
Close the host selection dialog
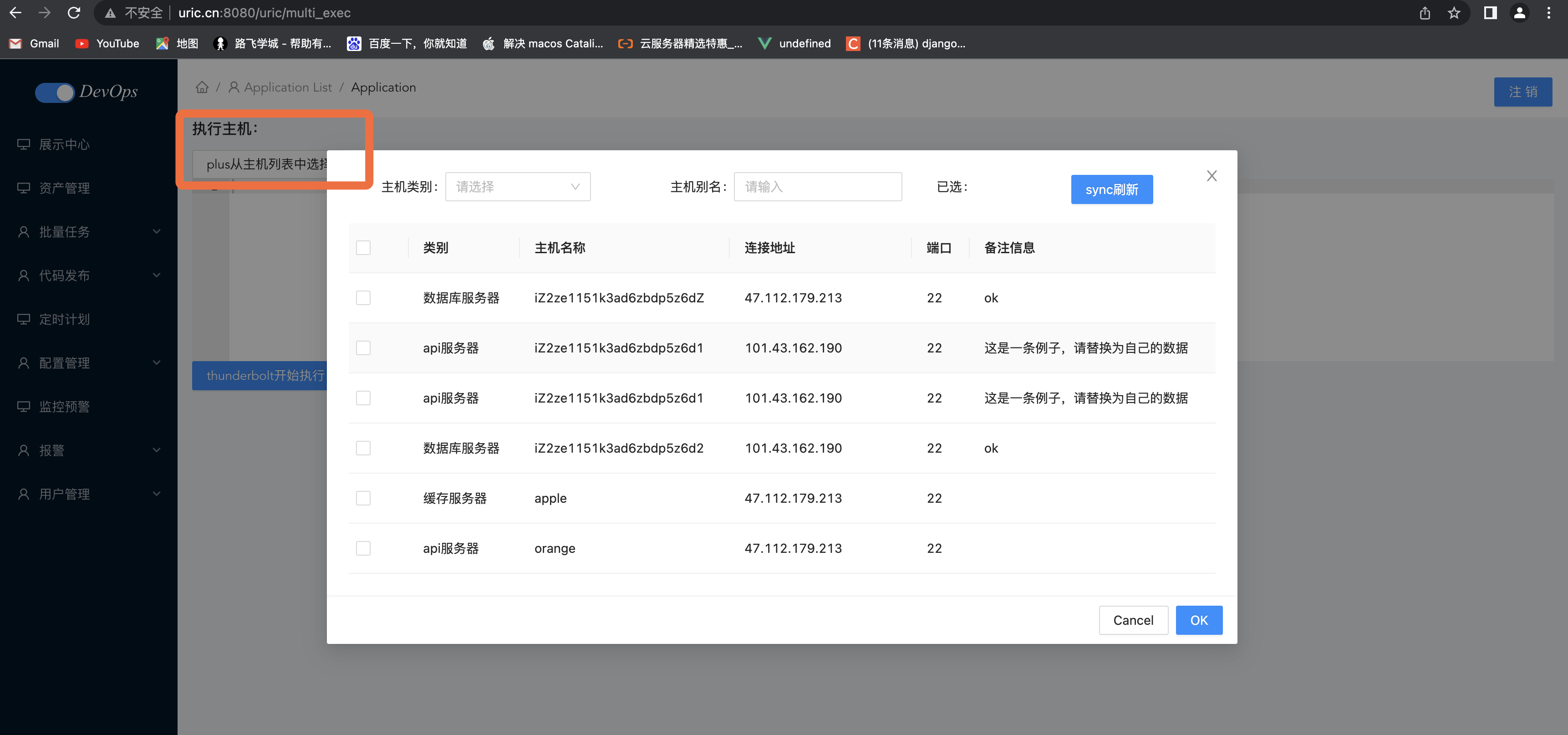(x=1212, y=176)
